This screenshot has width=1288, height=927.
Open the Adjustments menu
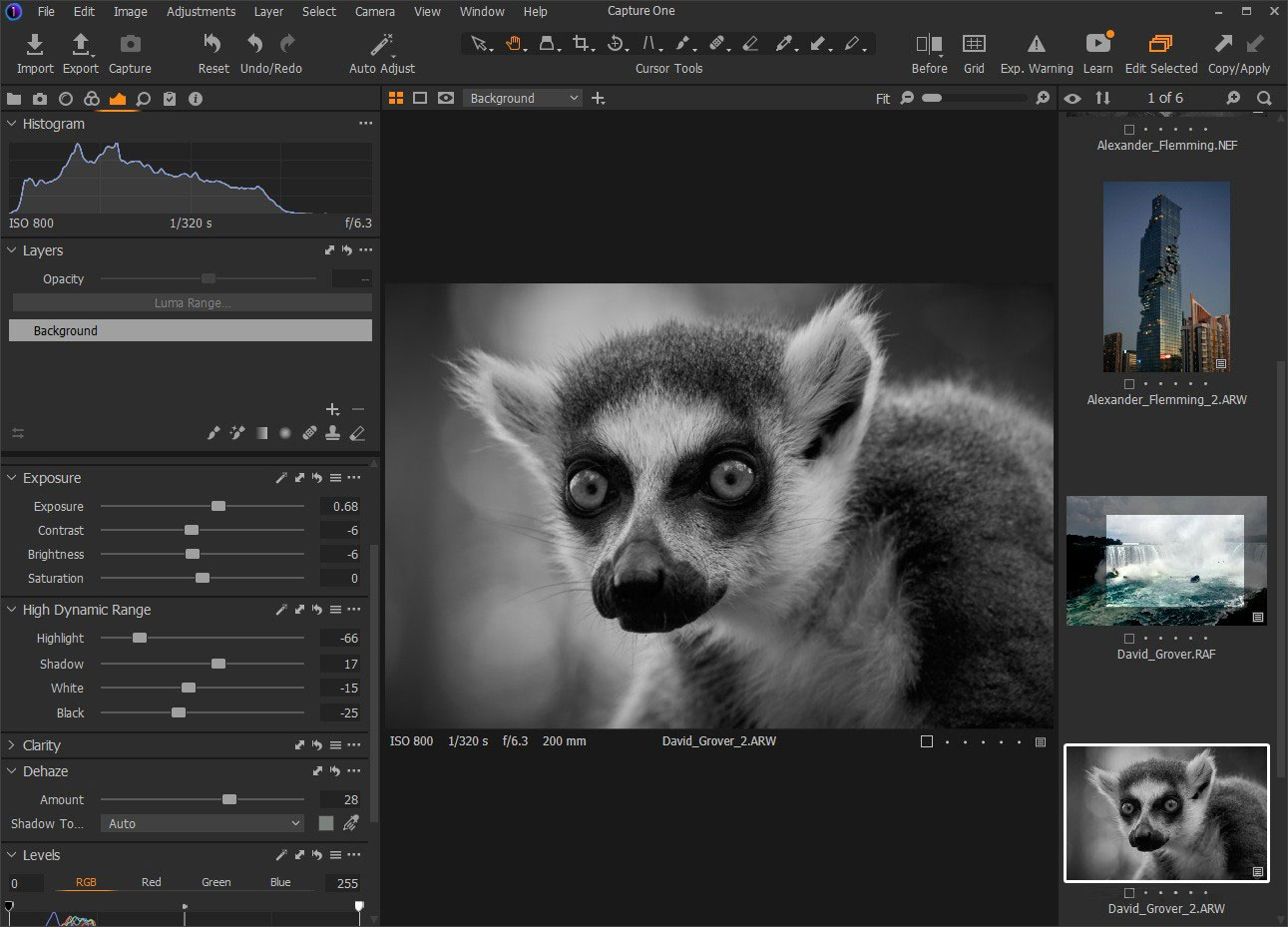(201, 12)
